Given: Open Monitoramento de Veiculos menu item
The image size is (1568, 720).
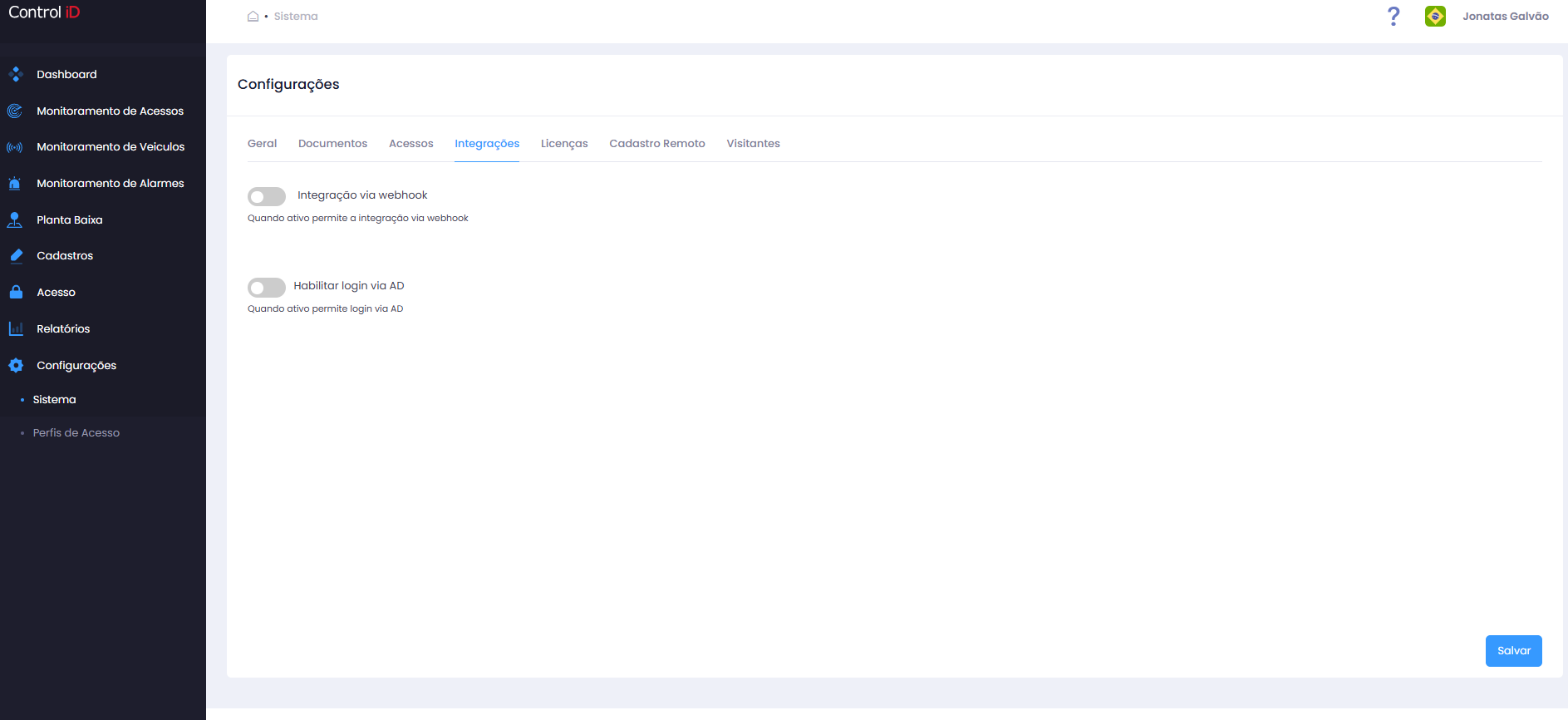Looking at the screenshot, I should [x=111, y=147].
